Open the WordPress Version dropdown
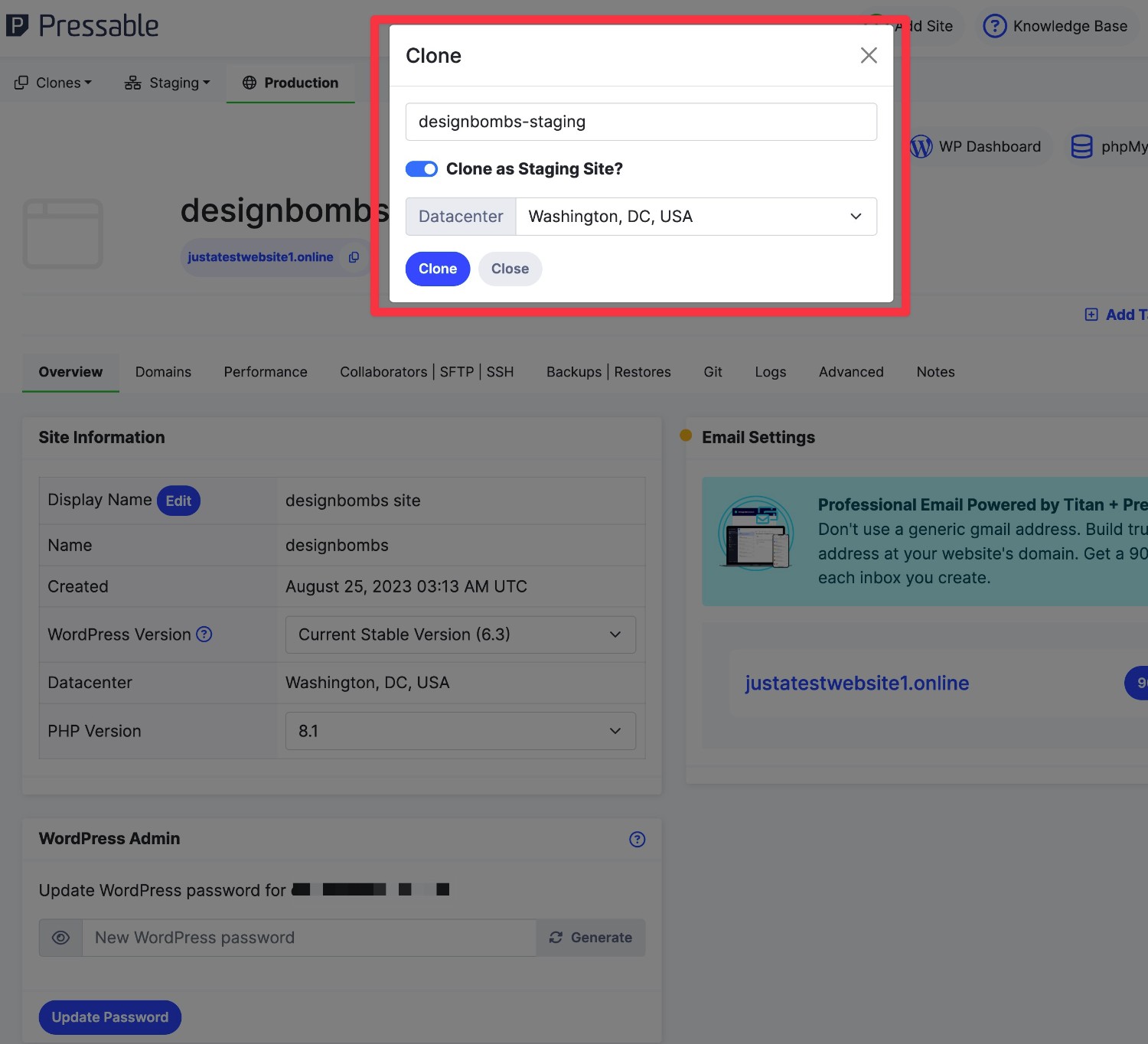Image resolution: width=1148 pixels, height=1044 pixels. (461, 635)
